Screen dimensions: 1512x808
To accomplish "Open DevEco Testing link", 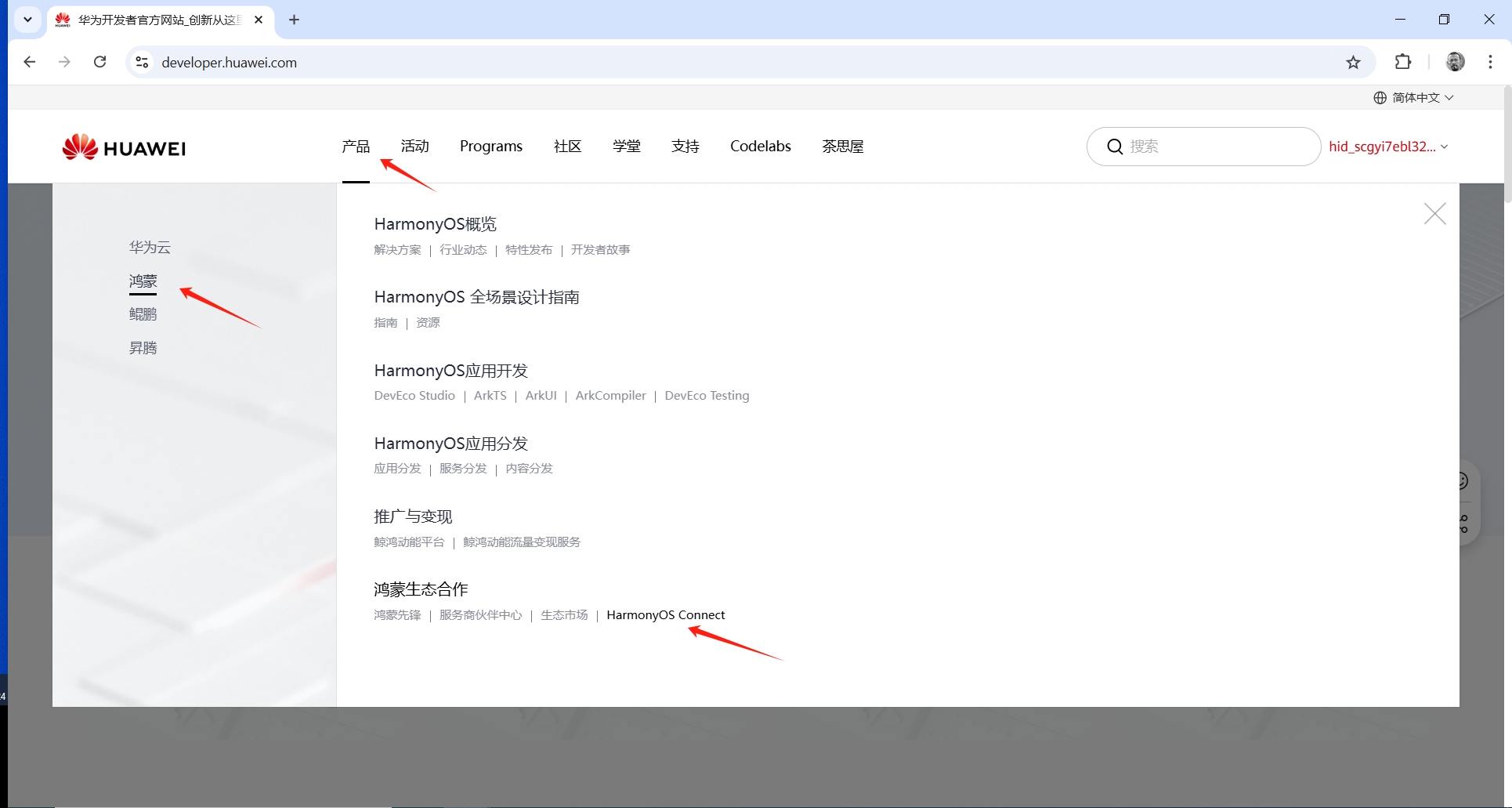I will coord(707,396).
